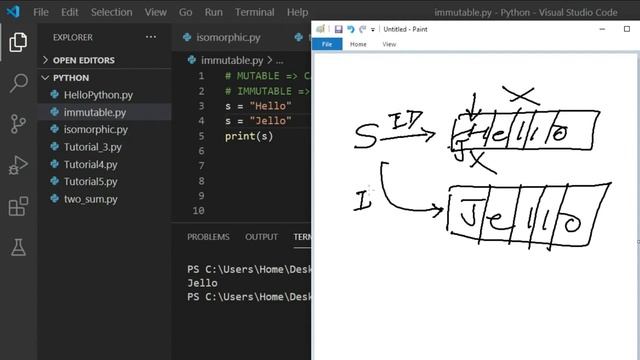Screen dimensions: 640x360
Task: Click line number 3 in editor
Action: (201, 106)
